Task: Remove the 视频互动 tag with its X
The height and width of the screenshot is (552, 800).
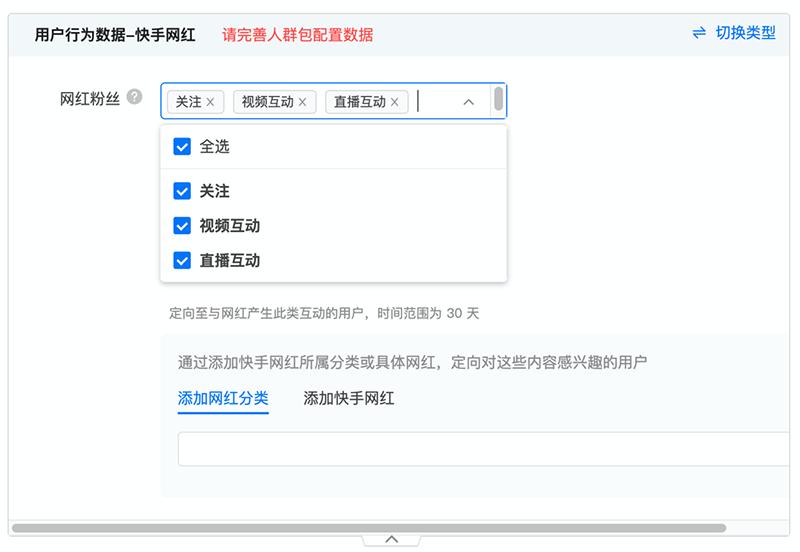Action: click(x=302, y=102)
